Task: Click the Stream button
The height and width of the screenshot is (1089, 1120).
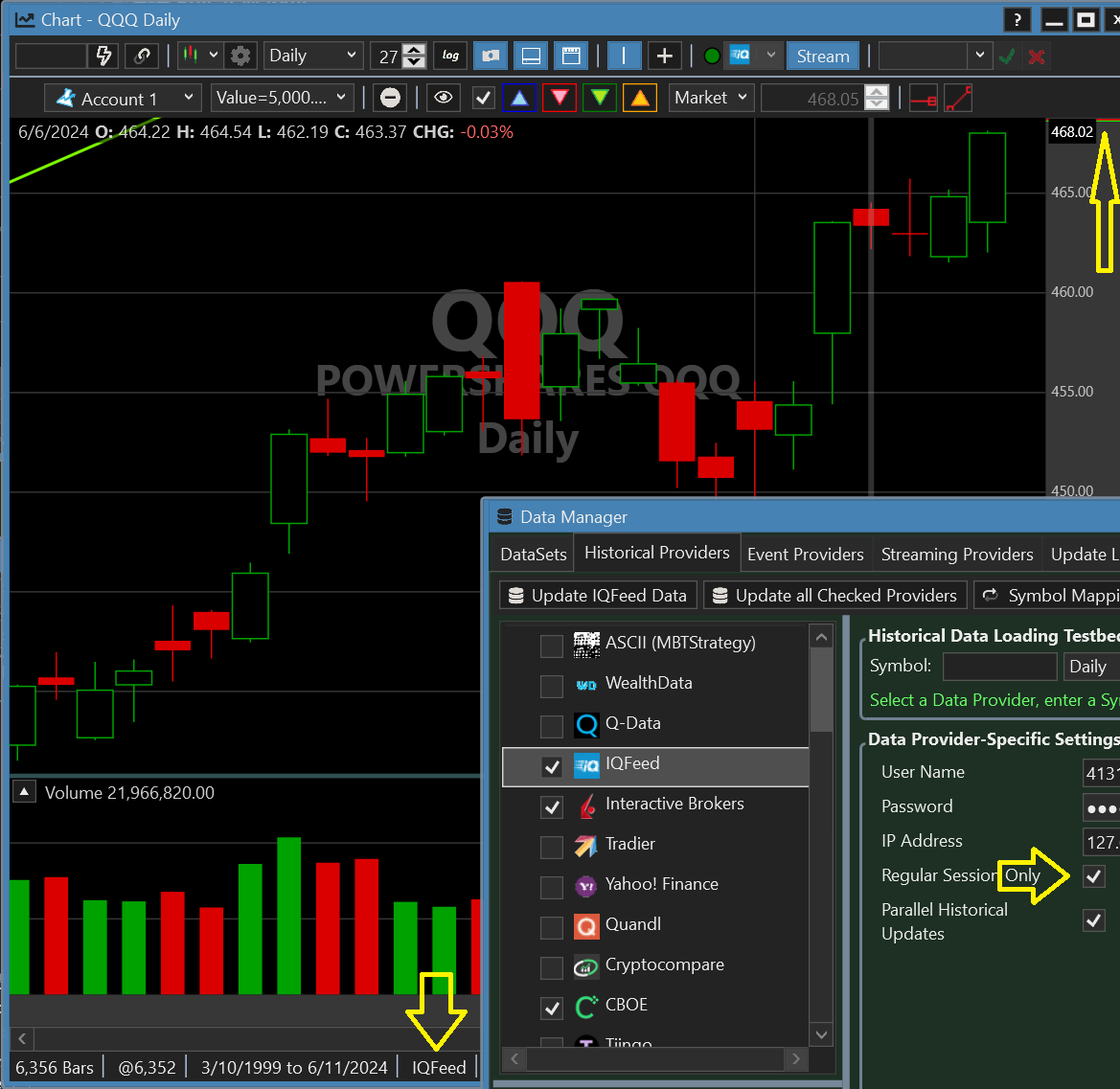Action: [x=823, y=56]
